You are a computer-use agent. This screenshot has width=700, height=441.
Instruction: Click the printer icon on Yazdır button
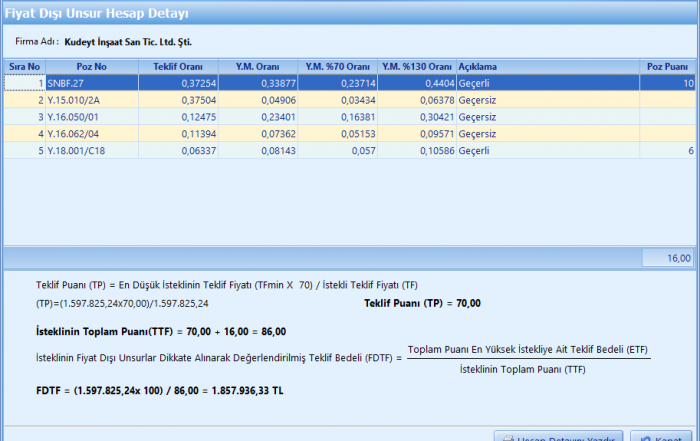(508, 438)
